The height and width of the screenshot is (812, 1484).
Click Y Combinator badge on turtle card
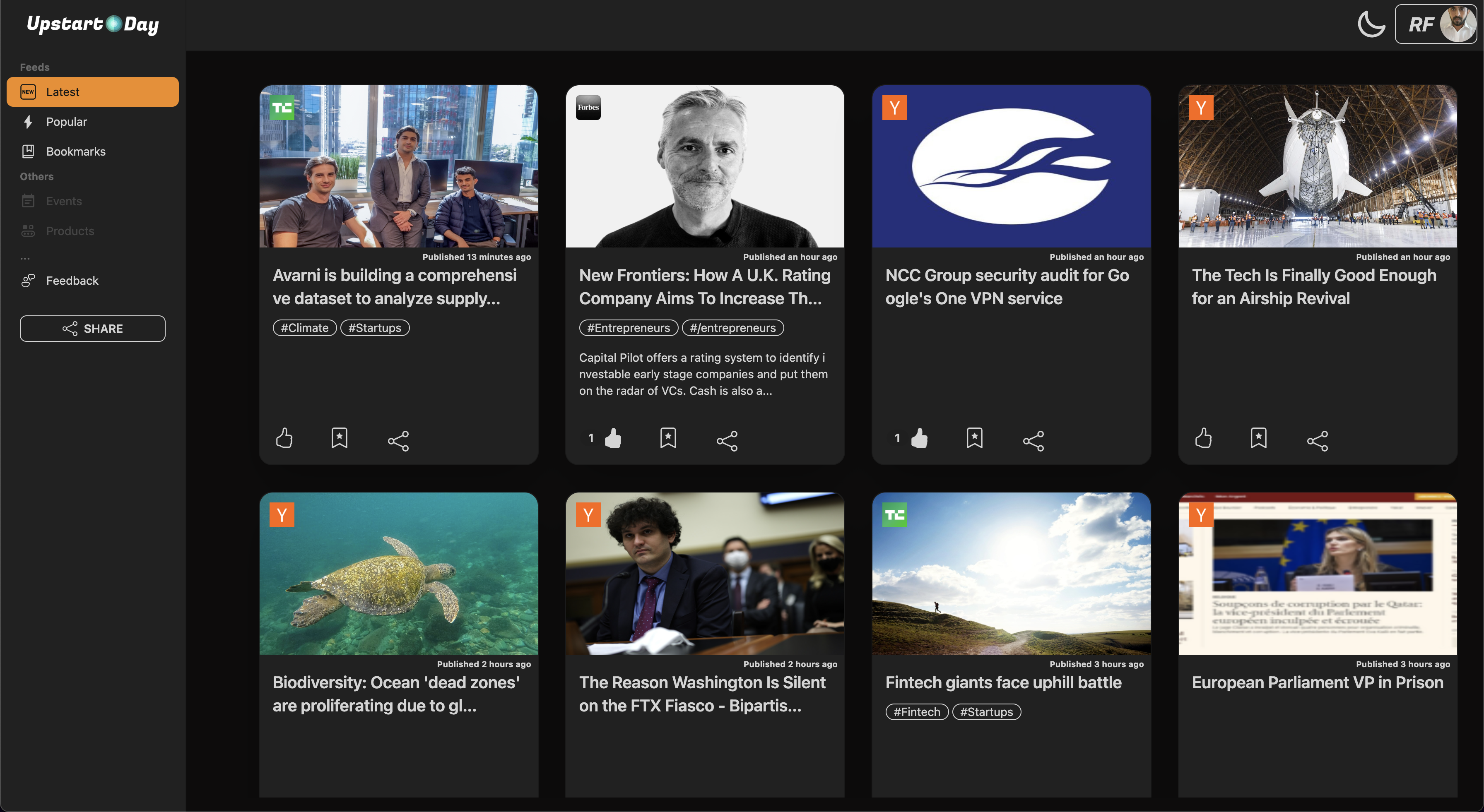point(282,515)
